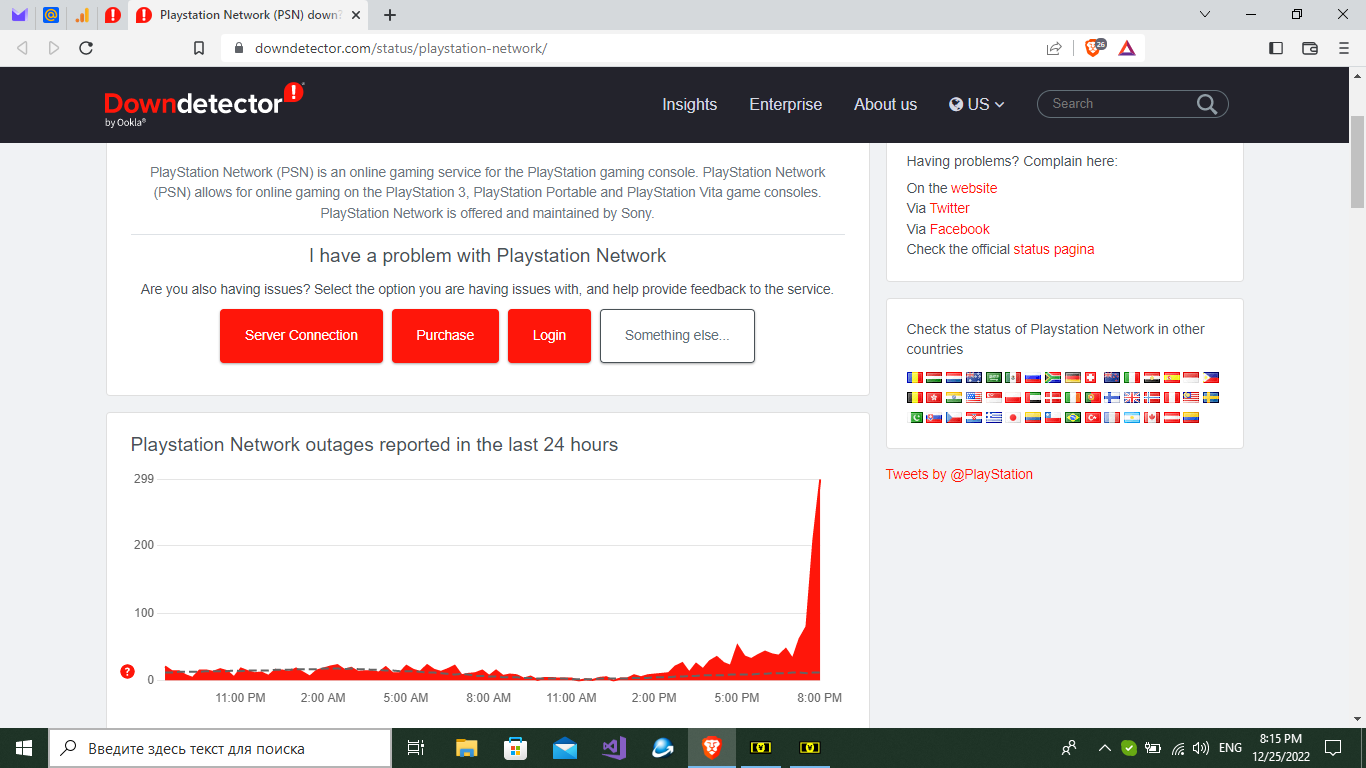
Task: Switch to the first Downdetector pinned tab
Action: 113,15
